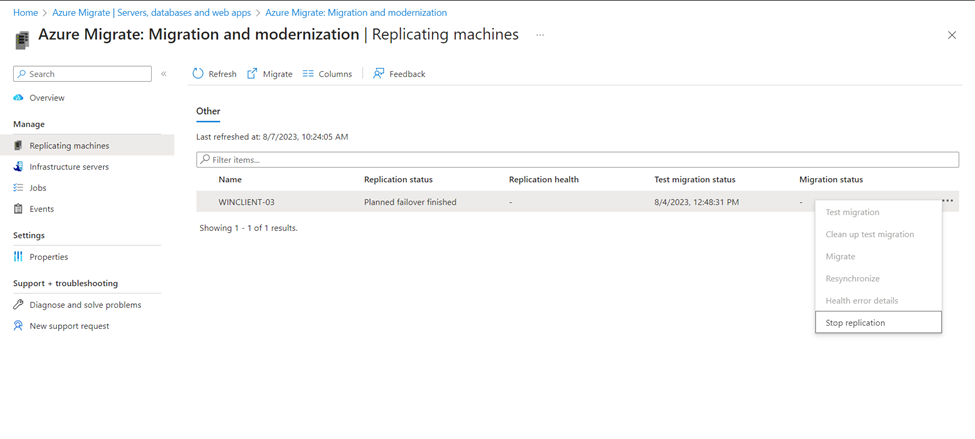Close the Replicating machines blade
This screenshot has width=975, height=439.
[951, 35]
